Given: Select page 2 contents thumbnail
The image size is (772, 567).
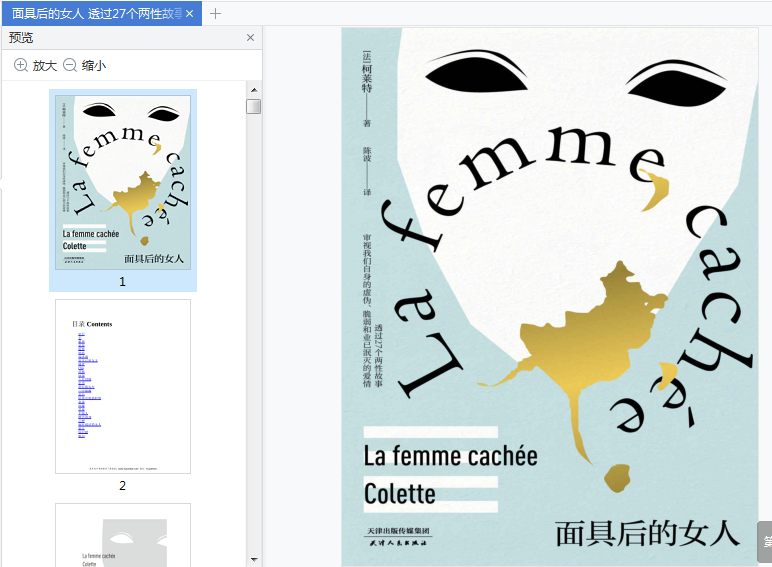Looking at the screenshot, I should click(x=123, y=386).
